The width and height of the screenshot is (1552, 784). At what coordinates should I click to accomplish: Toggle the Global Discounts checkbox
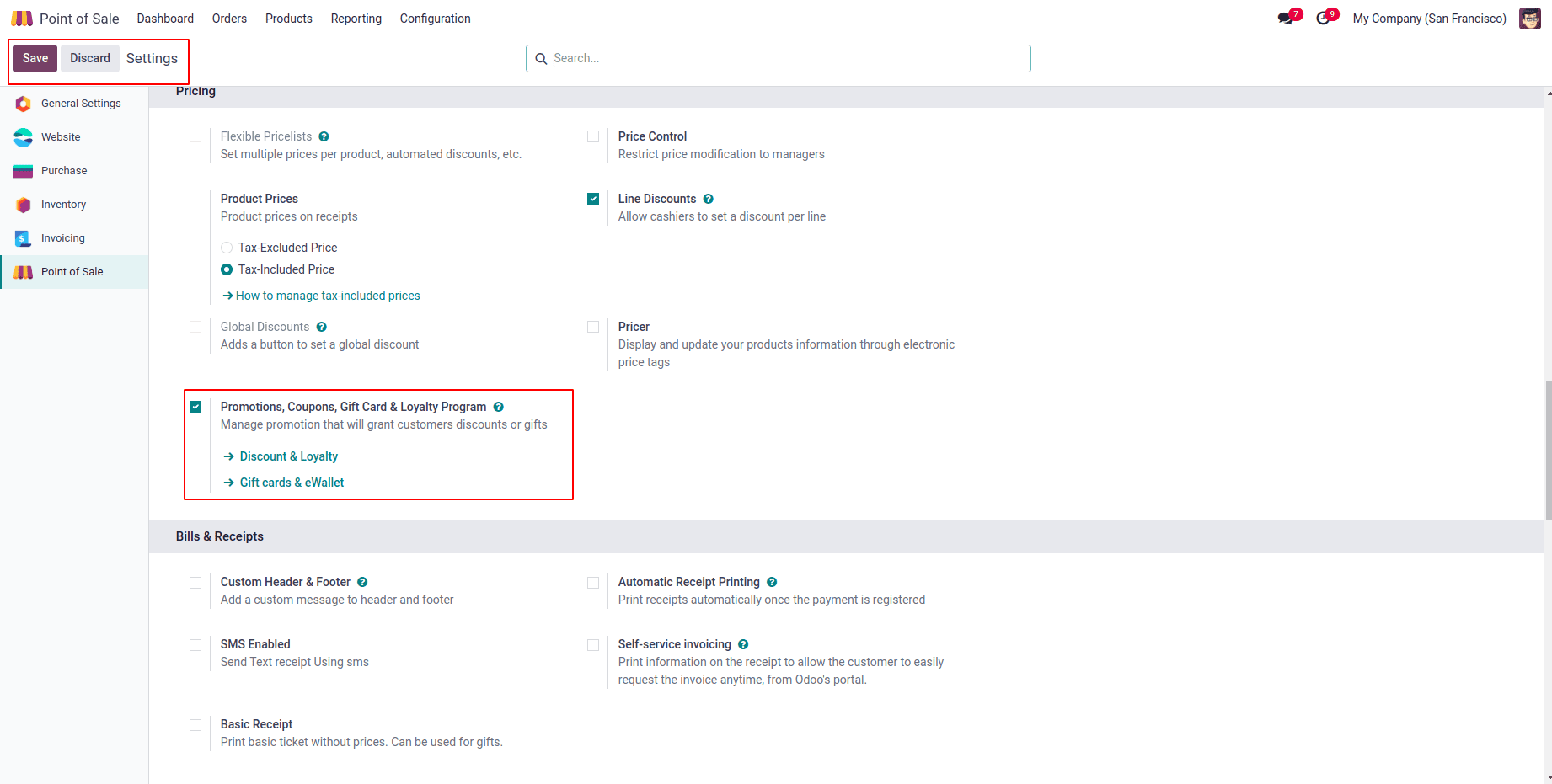195,327
